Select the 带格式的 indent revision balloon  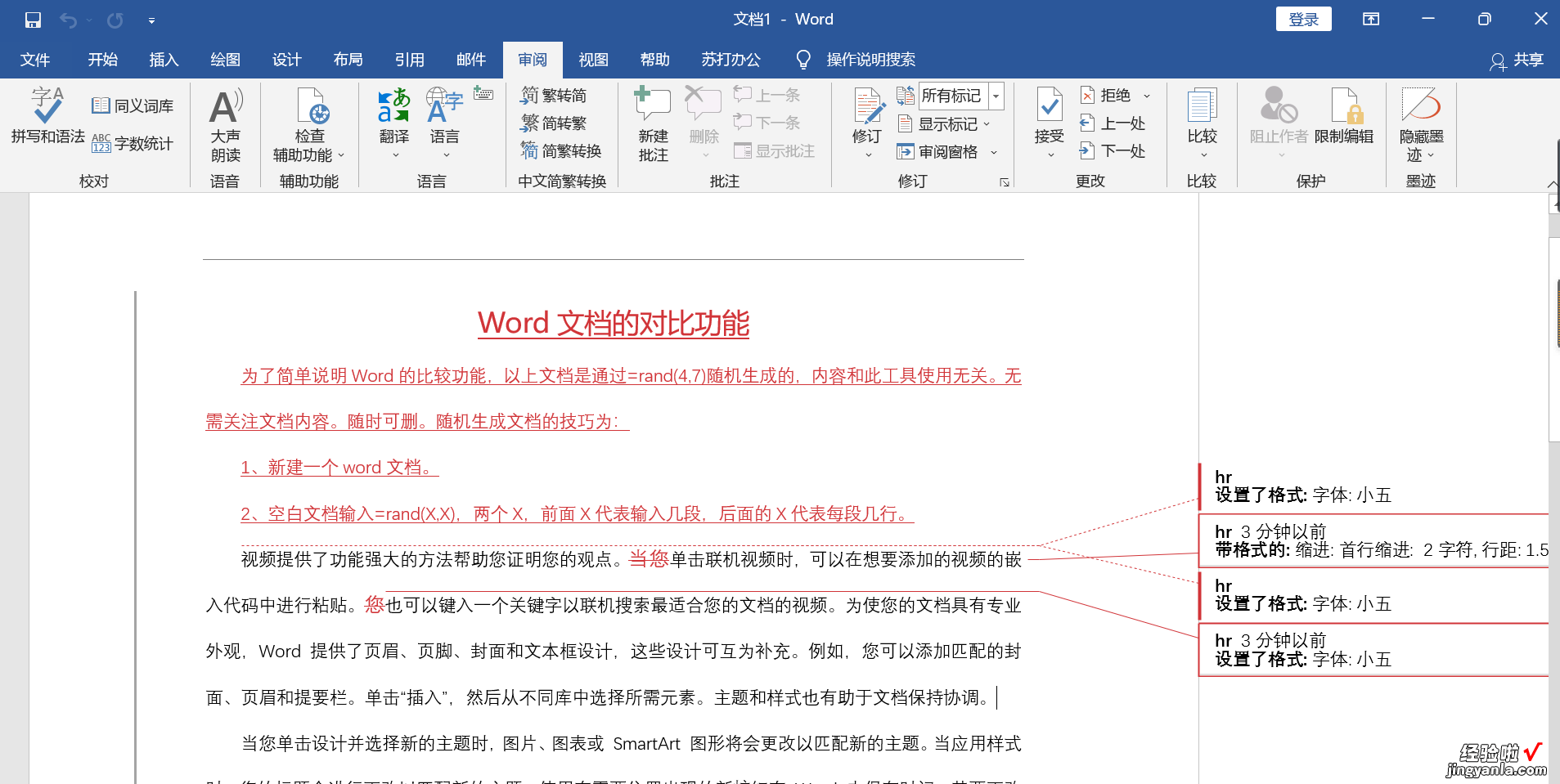(1374, 541)
